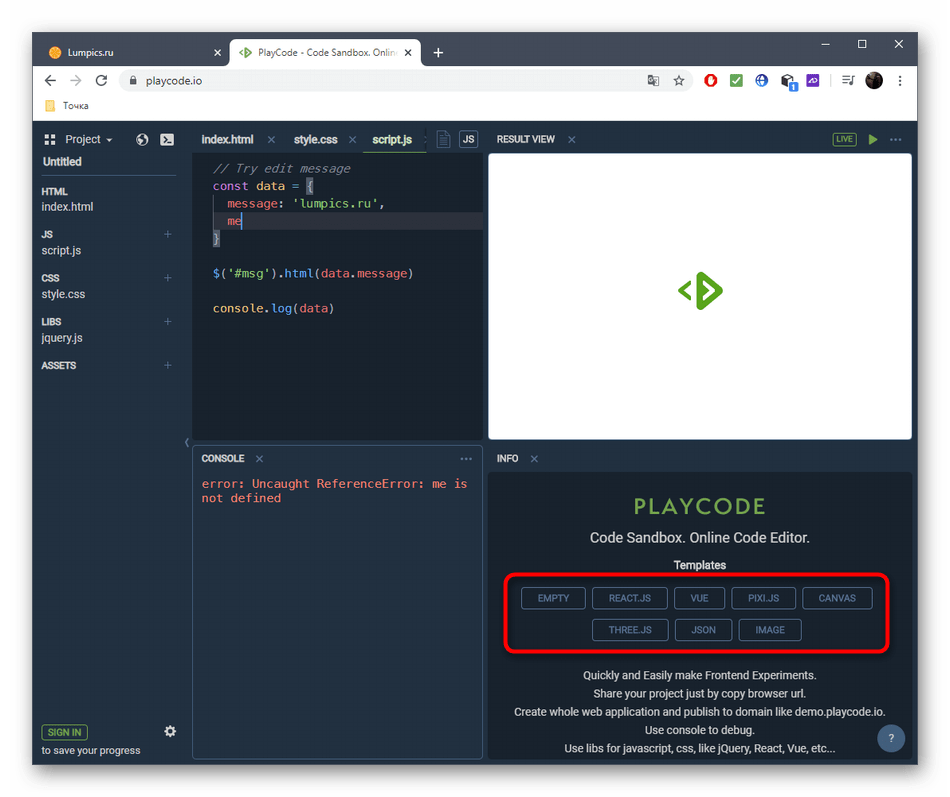Click the JS language badge icon
Screen dimensions: 950x797
click(468, 140)
